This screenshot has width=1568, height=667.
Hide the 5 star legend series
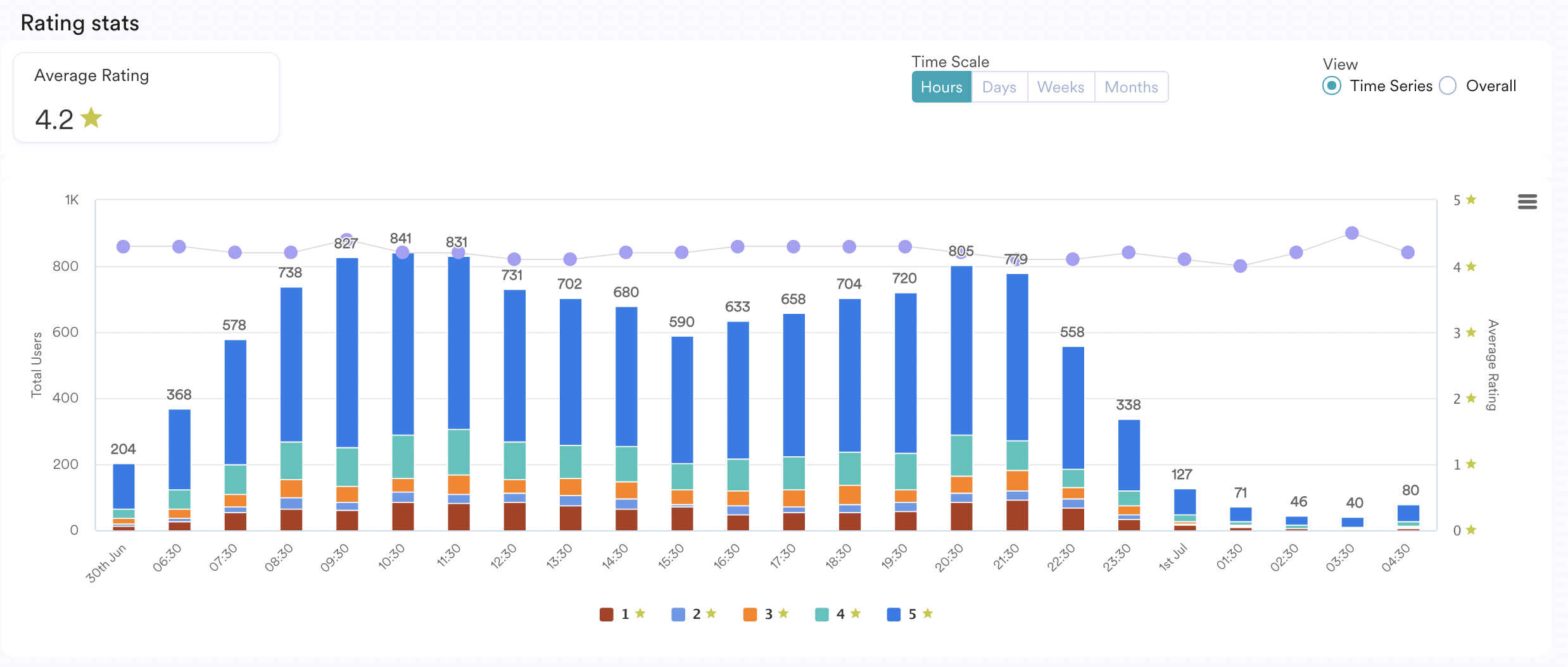910,614
